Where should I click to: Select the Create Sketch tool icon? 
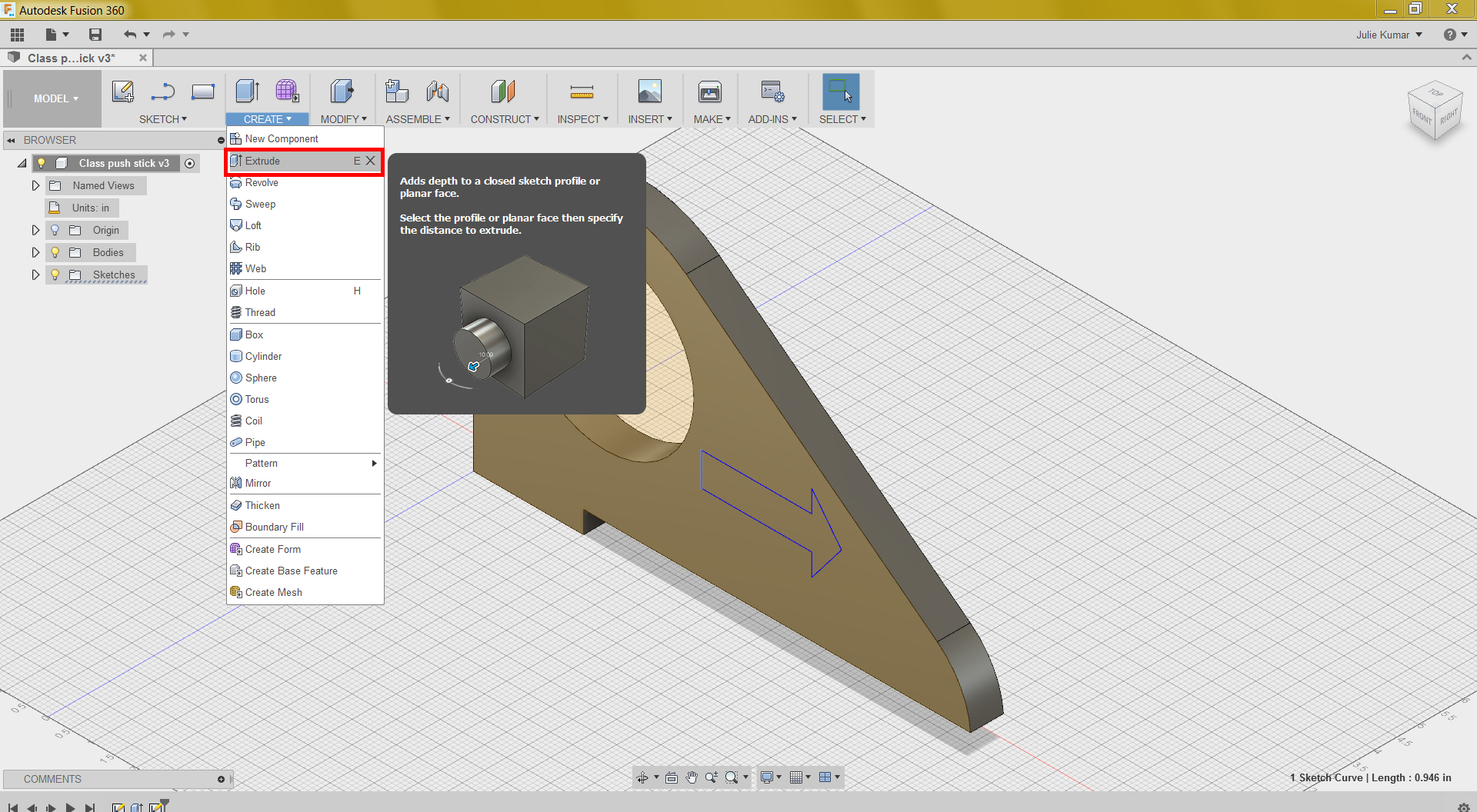[x=123, y=92]
